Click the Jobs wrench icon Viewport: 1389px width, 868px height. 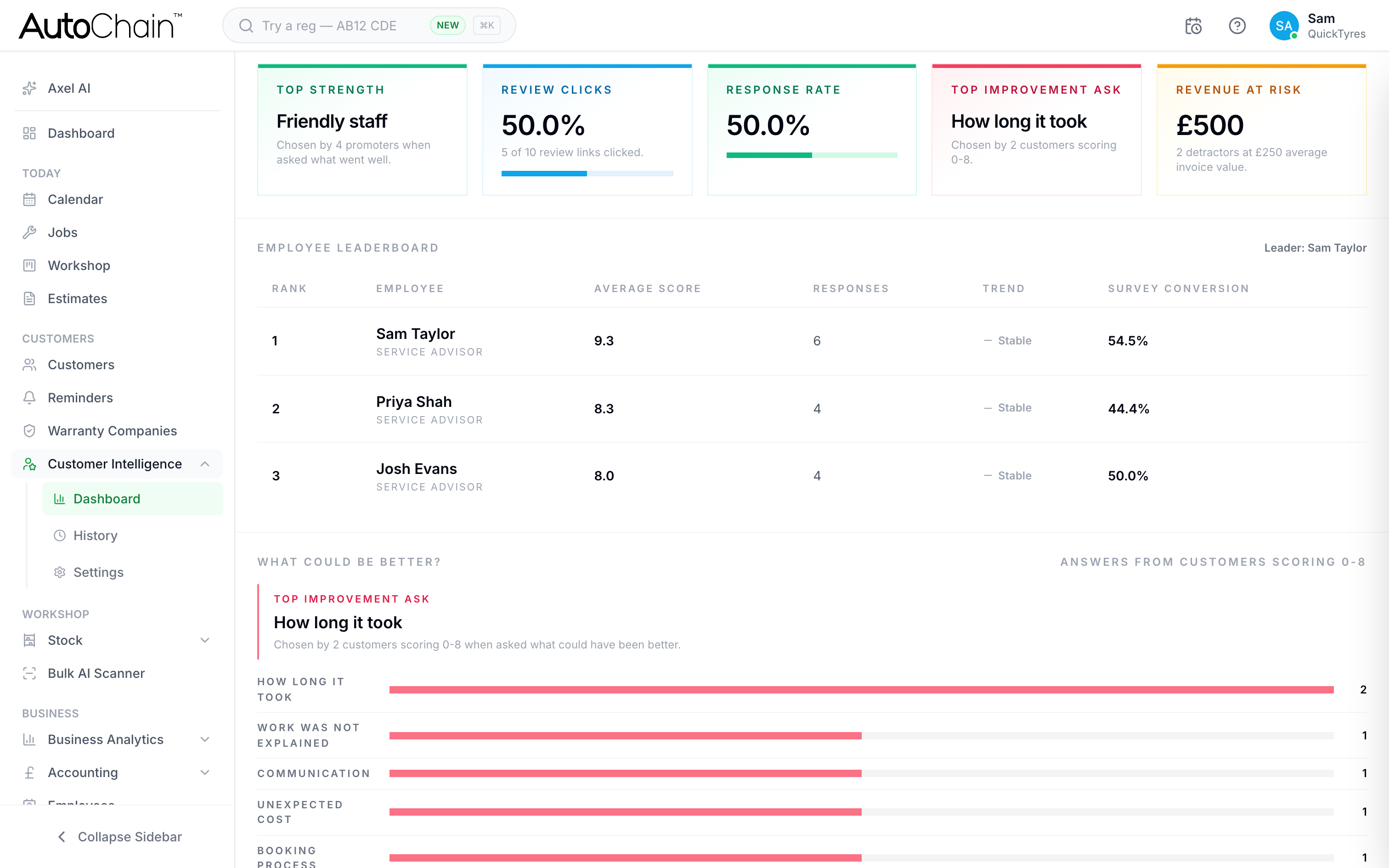pyautogui.click(x=29, y=232)
